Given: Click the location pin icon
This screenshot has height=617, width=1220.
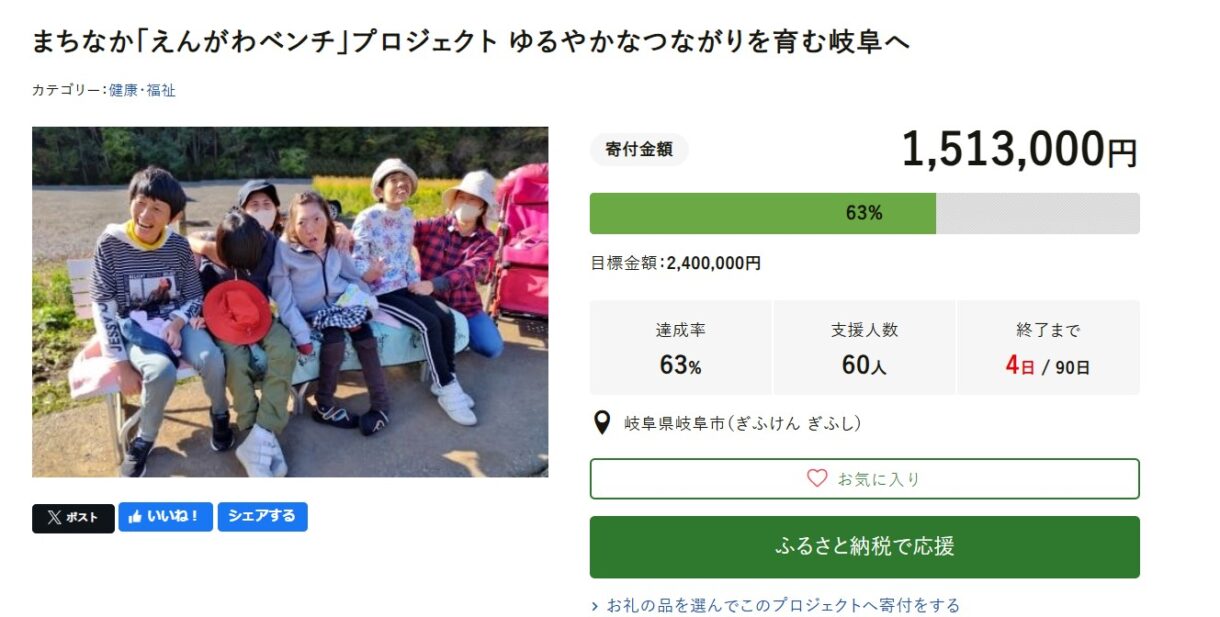Looking at the screenshot, I should click(x=602, y=424).
